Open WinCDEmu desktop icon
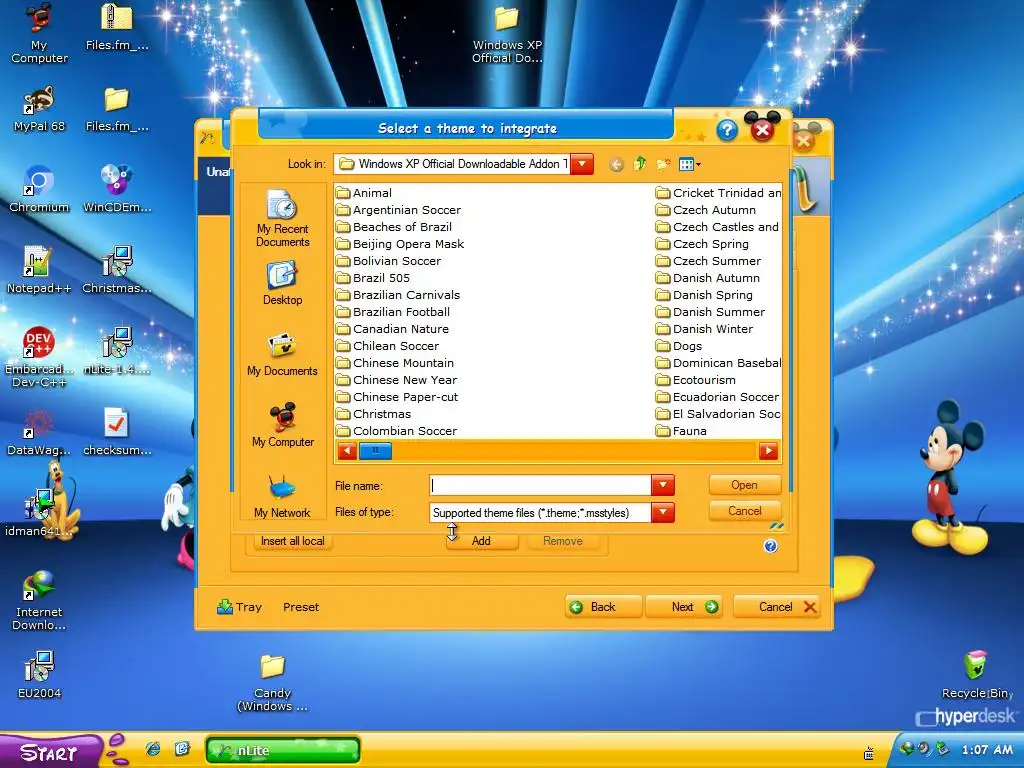This screenshot has height=768, width=1024. (117, 189)
